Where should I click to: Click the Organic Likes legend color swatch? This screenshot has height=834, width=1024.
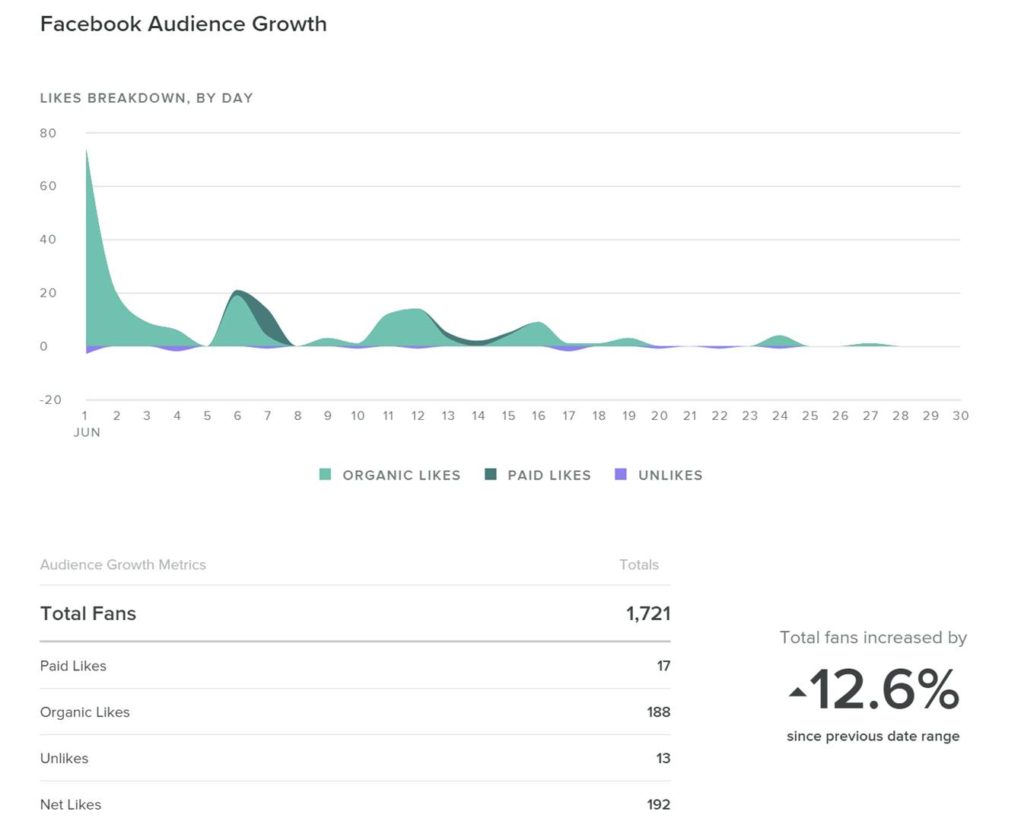325,474
